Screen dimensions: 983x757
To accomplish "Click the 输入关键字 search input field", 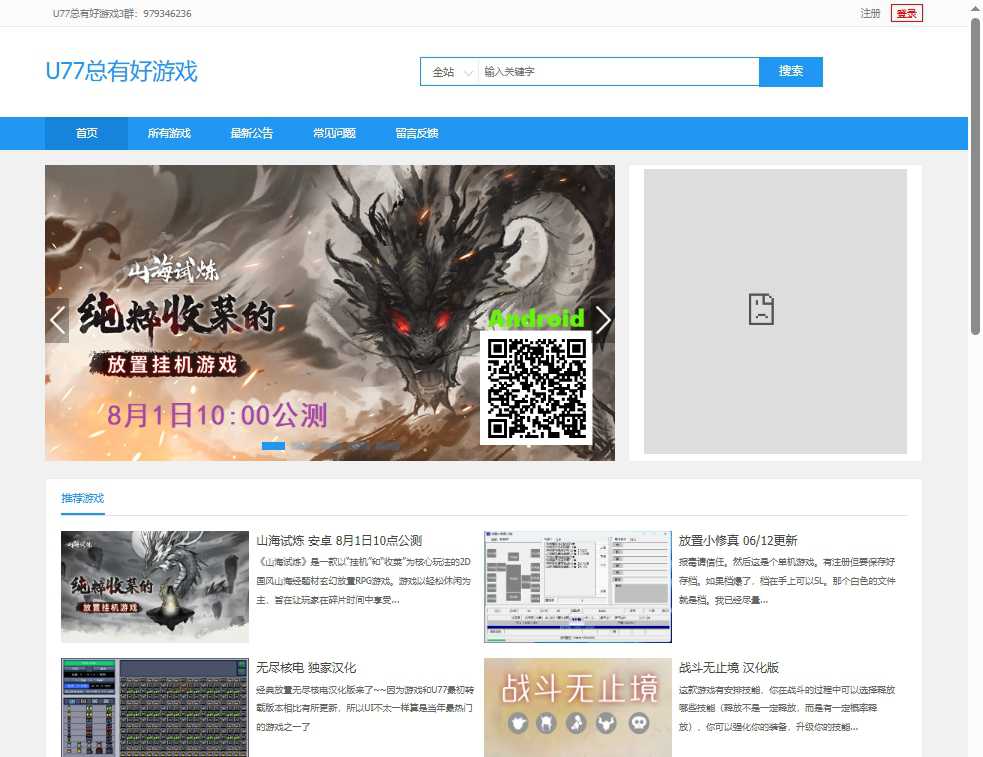I will [617, 72].
